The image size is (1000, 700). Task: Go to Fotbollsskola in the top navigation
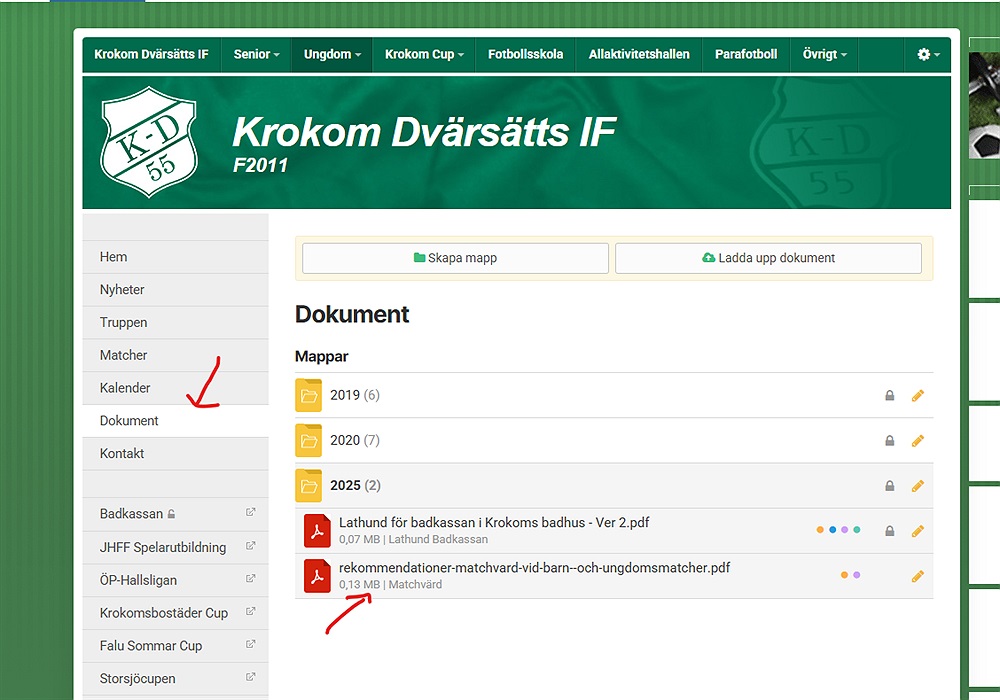526,54
